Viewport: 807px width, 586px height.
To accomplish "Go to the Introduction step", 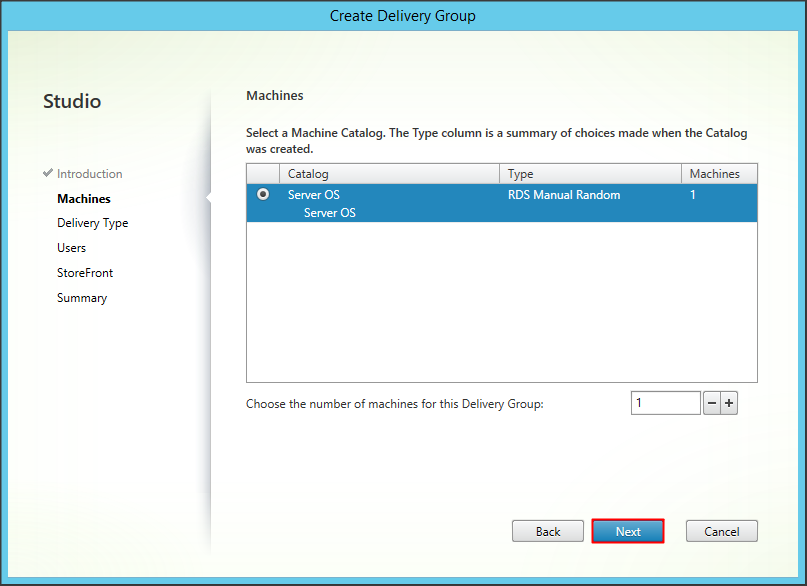I will coord(89,174).
